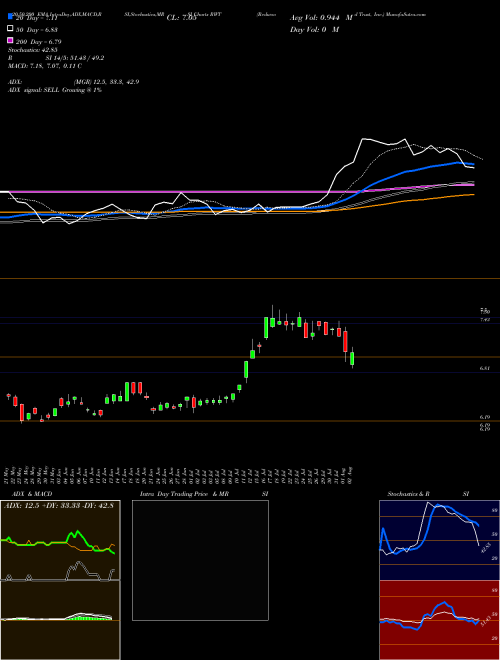
Task: Click the 7.42 price axis label
Action: 484,320
